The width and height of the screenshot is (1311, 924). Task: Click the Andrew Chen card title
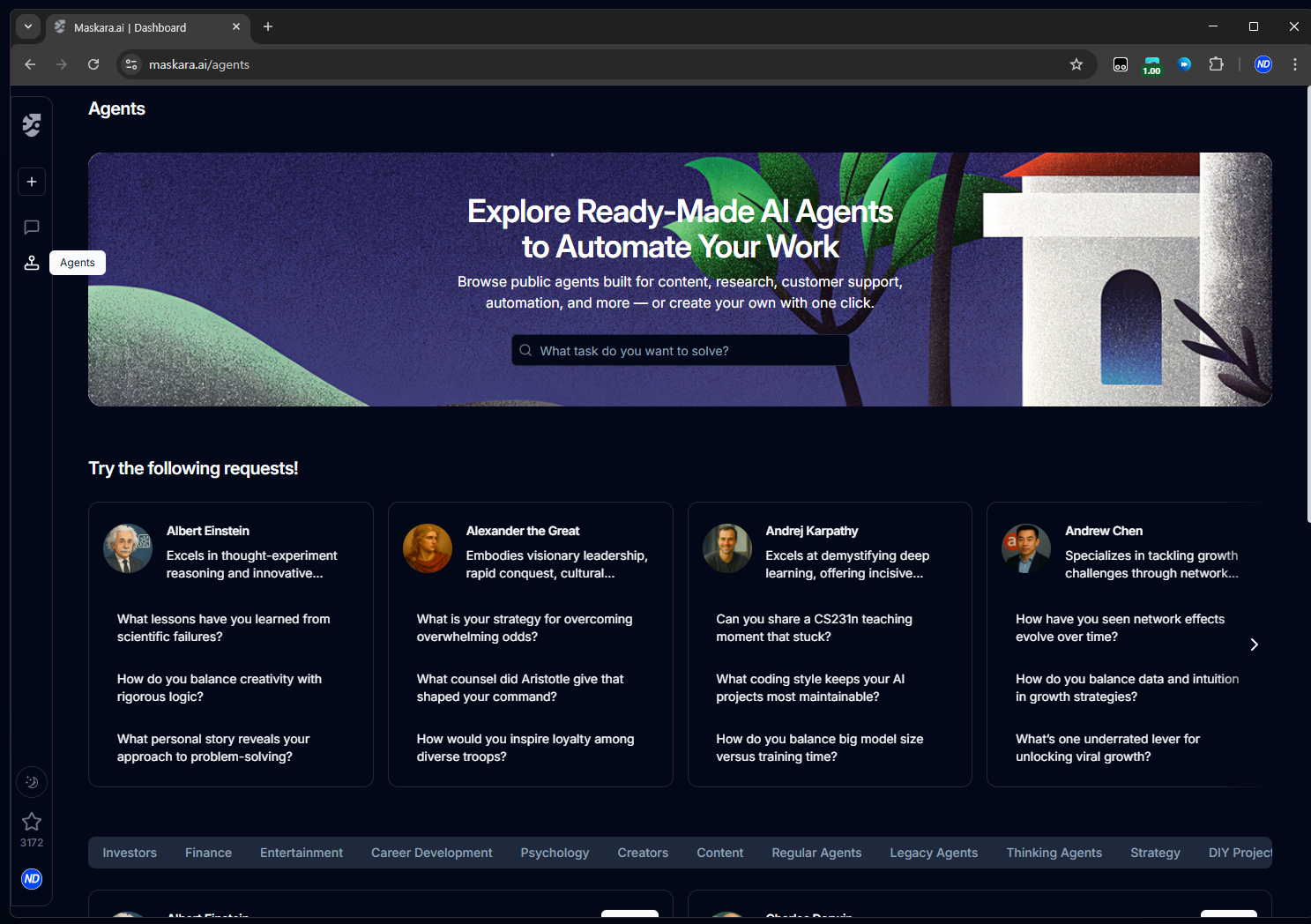pyautogui.click(x=1104, y=531)
